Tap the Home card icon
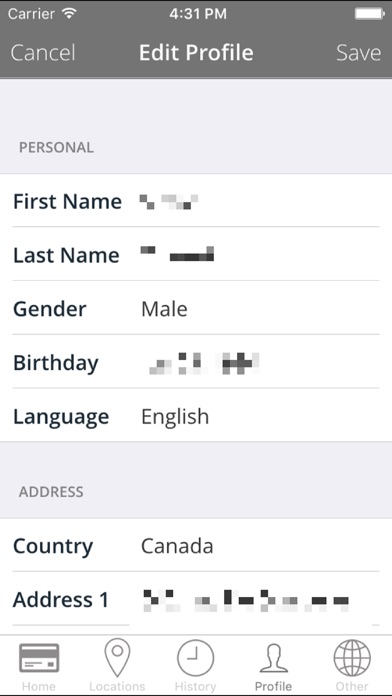Viewport: 392px width, 696px height. (39, 657)
